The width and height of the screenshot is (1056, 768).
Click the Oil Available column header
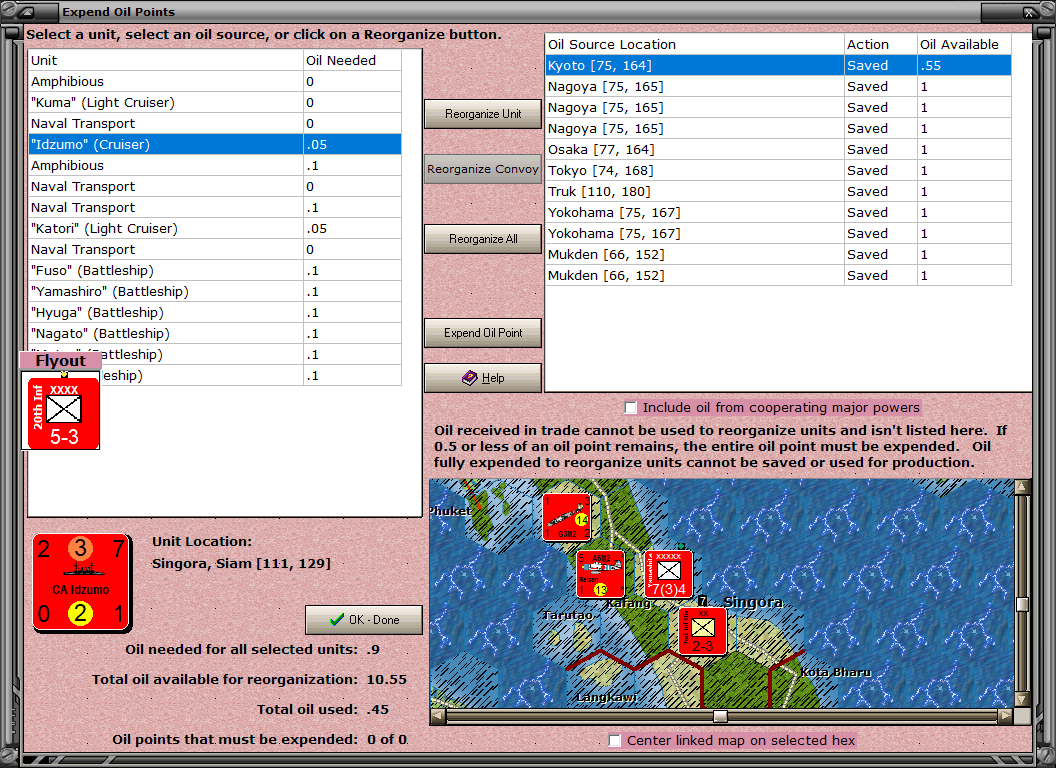964,44
